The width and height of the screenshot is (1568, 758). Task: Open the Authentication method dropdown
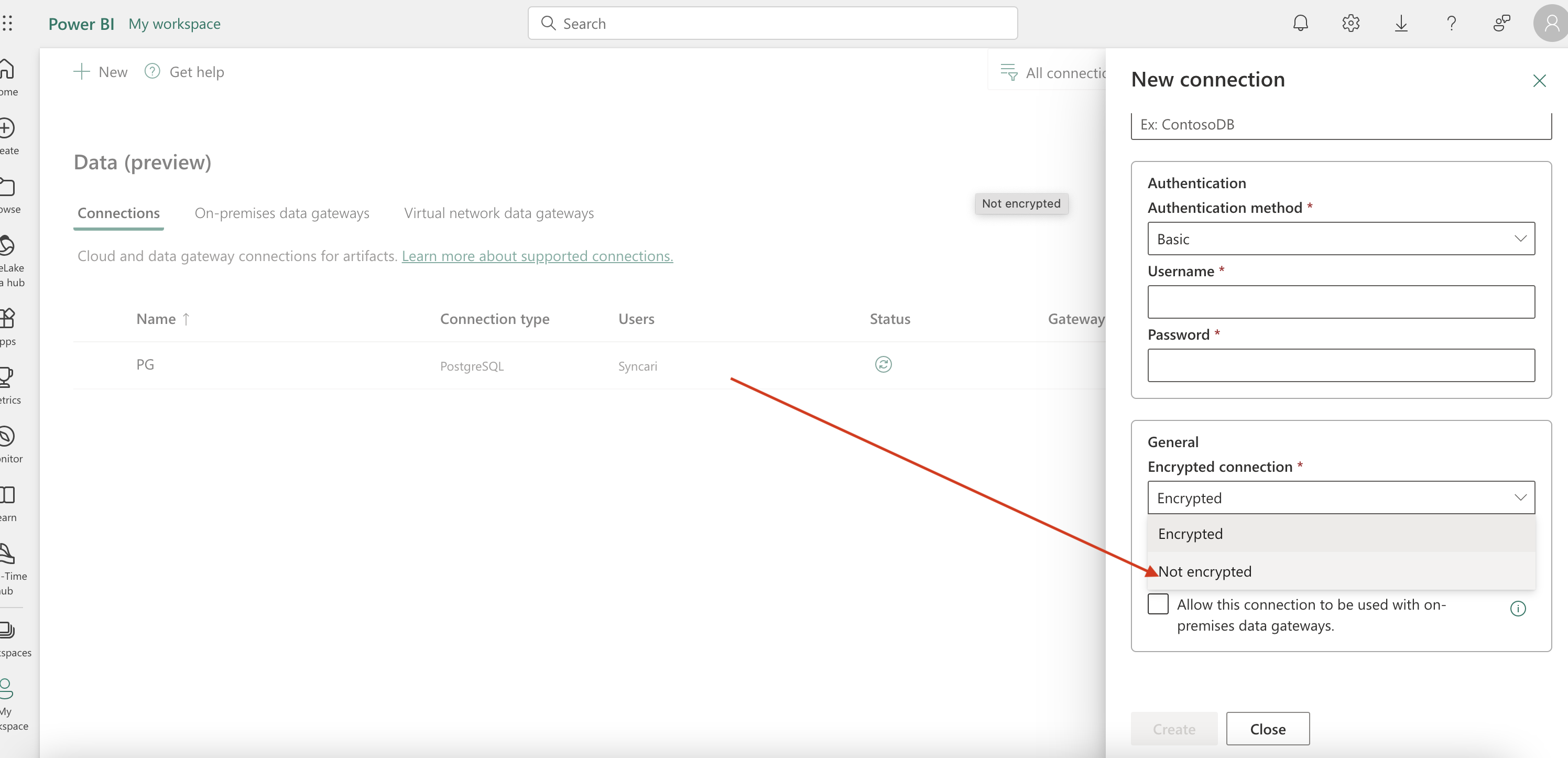point(1341,239)
